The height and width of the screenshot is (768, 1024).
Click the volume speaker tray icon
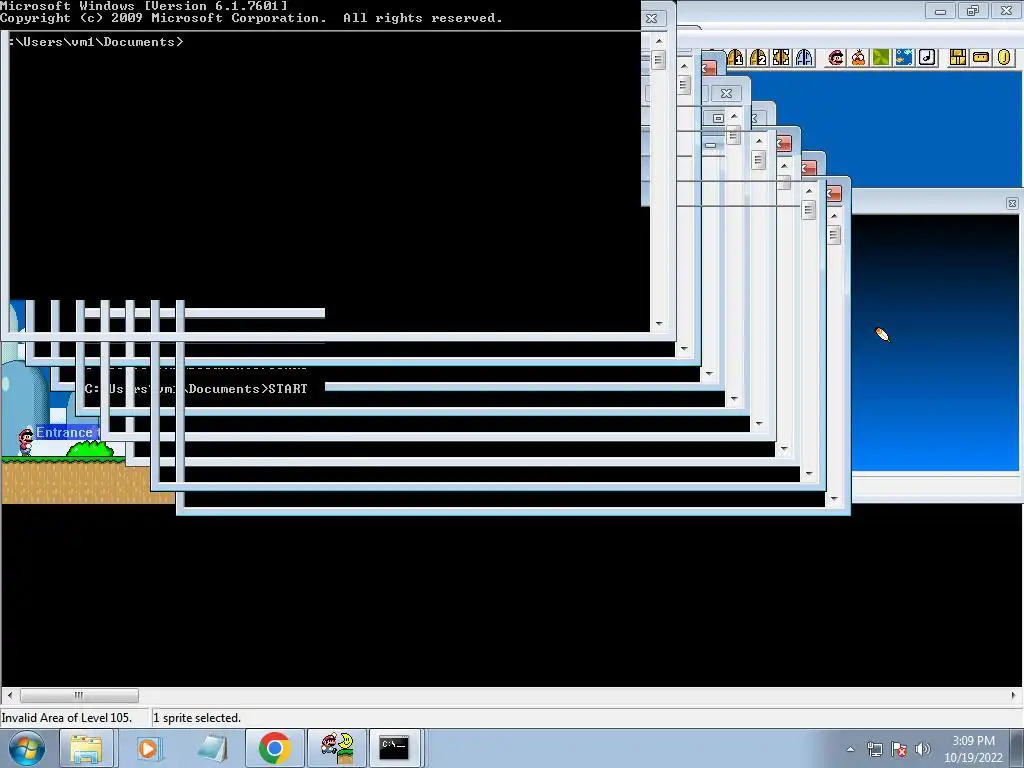tap(922, 749)
